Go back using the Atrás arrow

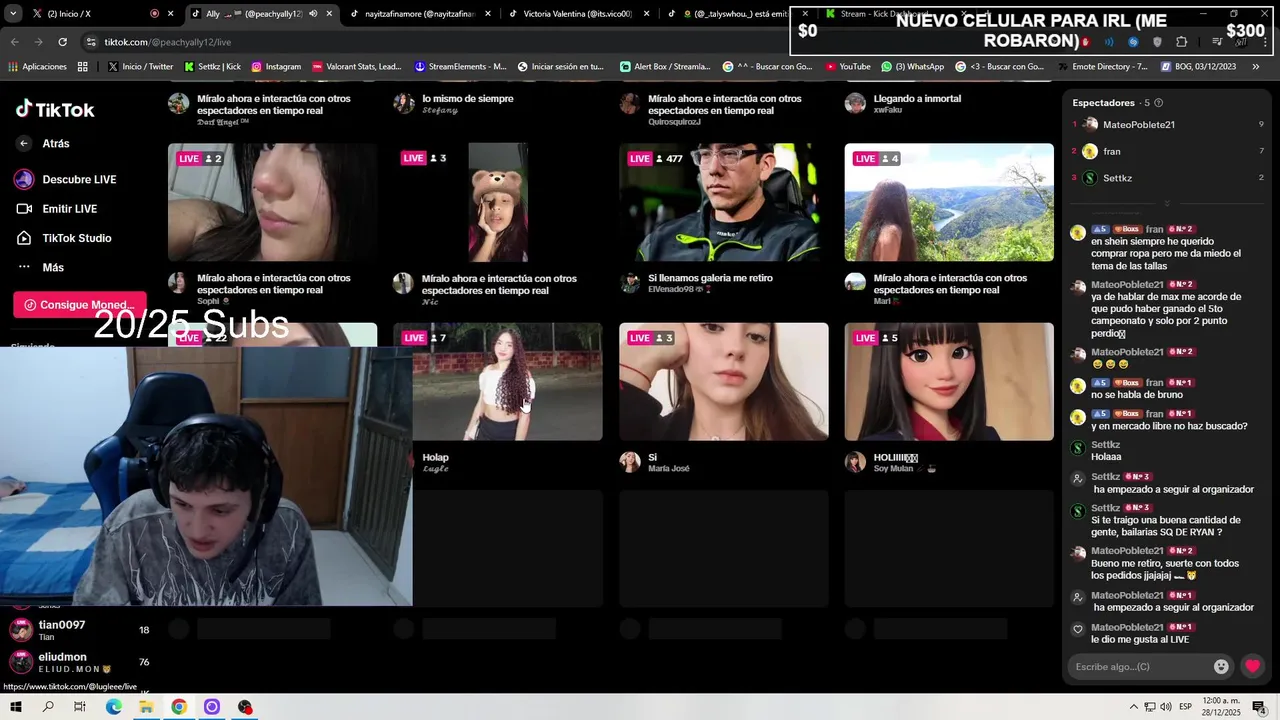pyautogui.click(x=24, y=143)
